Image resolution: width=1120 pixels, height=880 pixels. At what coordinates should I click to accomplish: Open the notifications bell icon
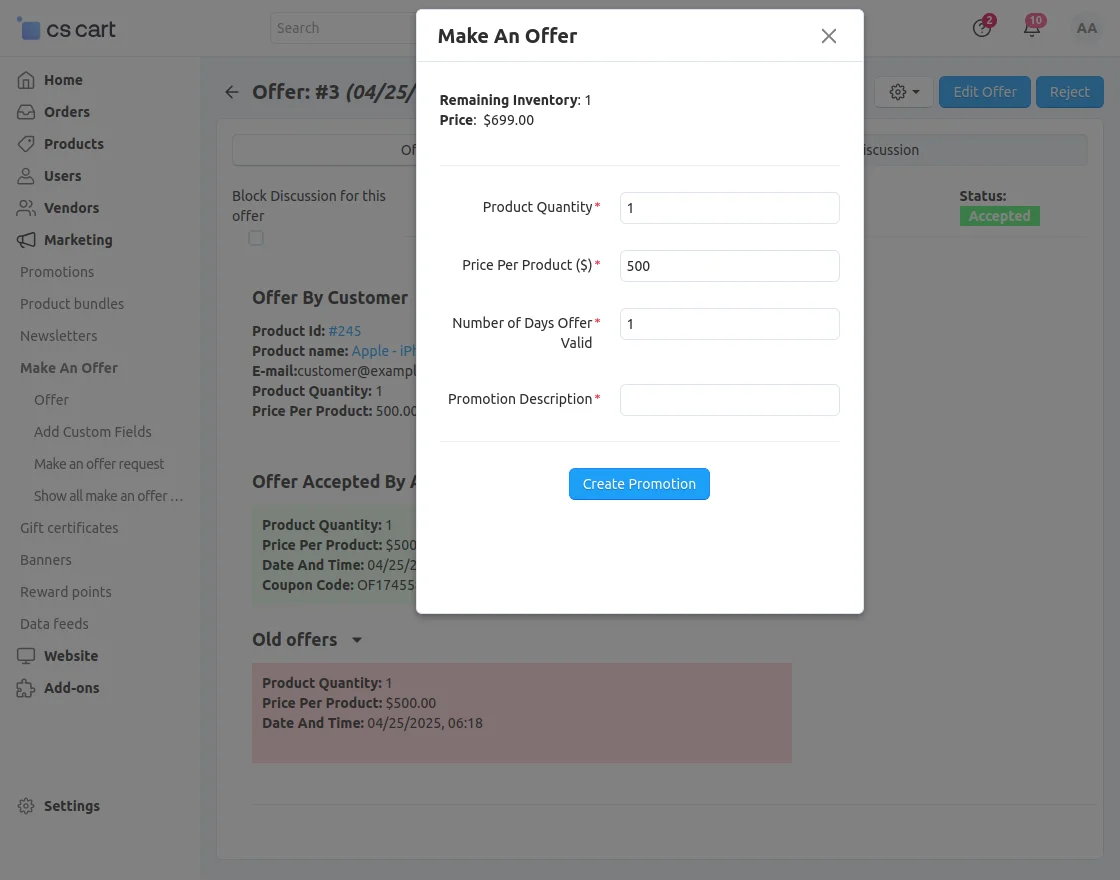tap(1031, 28)
